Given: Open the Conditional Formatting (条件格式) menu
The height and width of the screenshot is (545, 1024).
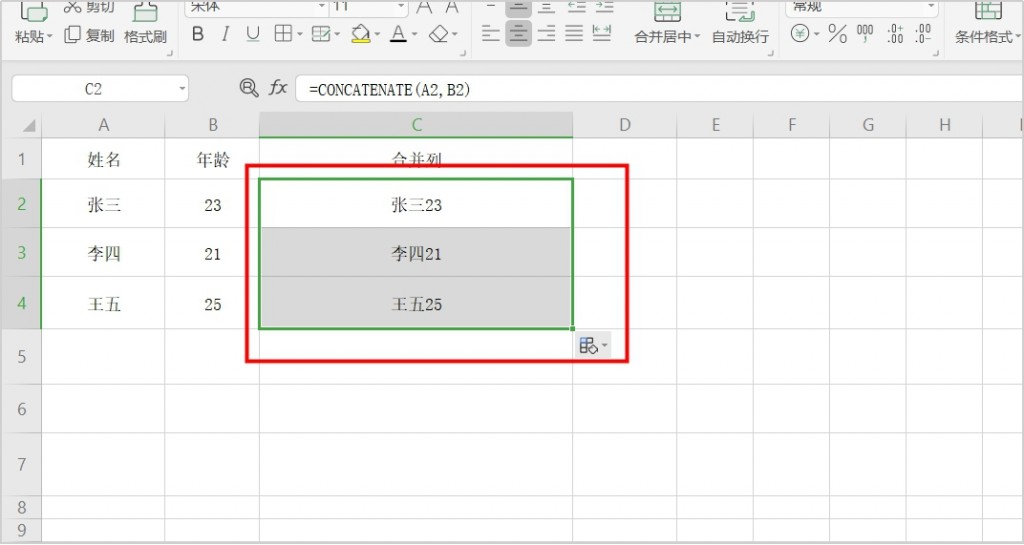Looking at the screenshot, I should tap(985, 36).
